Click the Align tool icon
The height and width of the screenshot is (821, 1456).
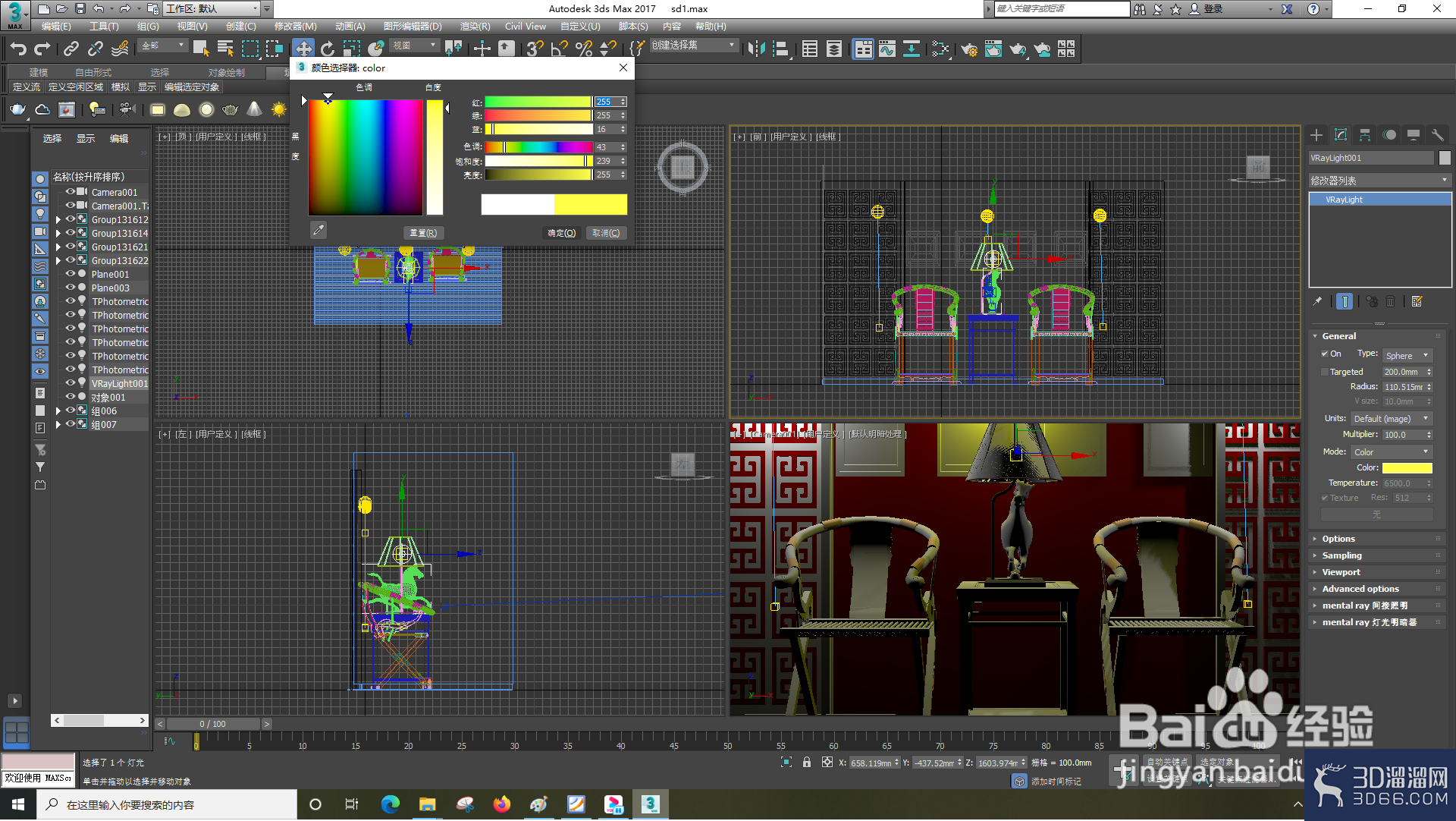781,49
